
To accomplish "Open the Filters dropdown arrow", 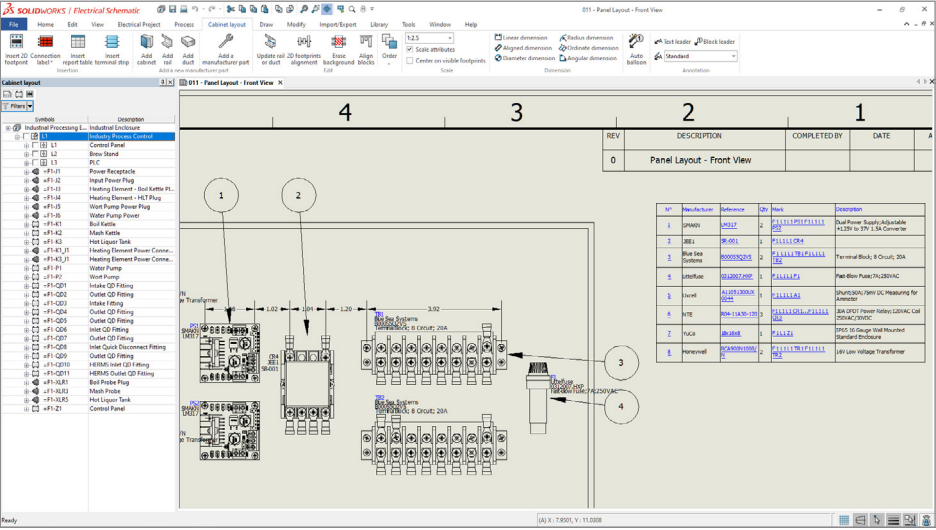I will click(x=30, y=106).
